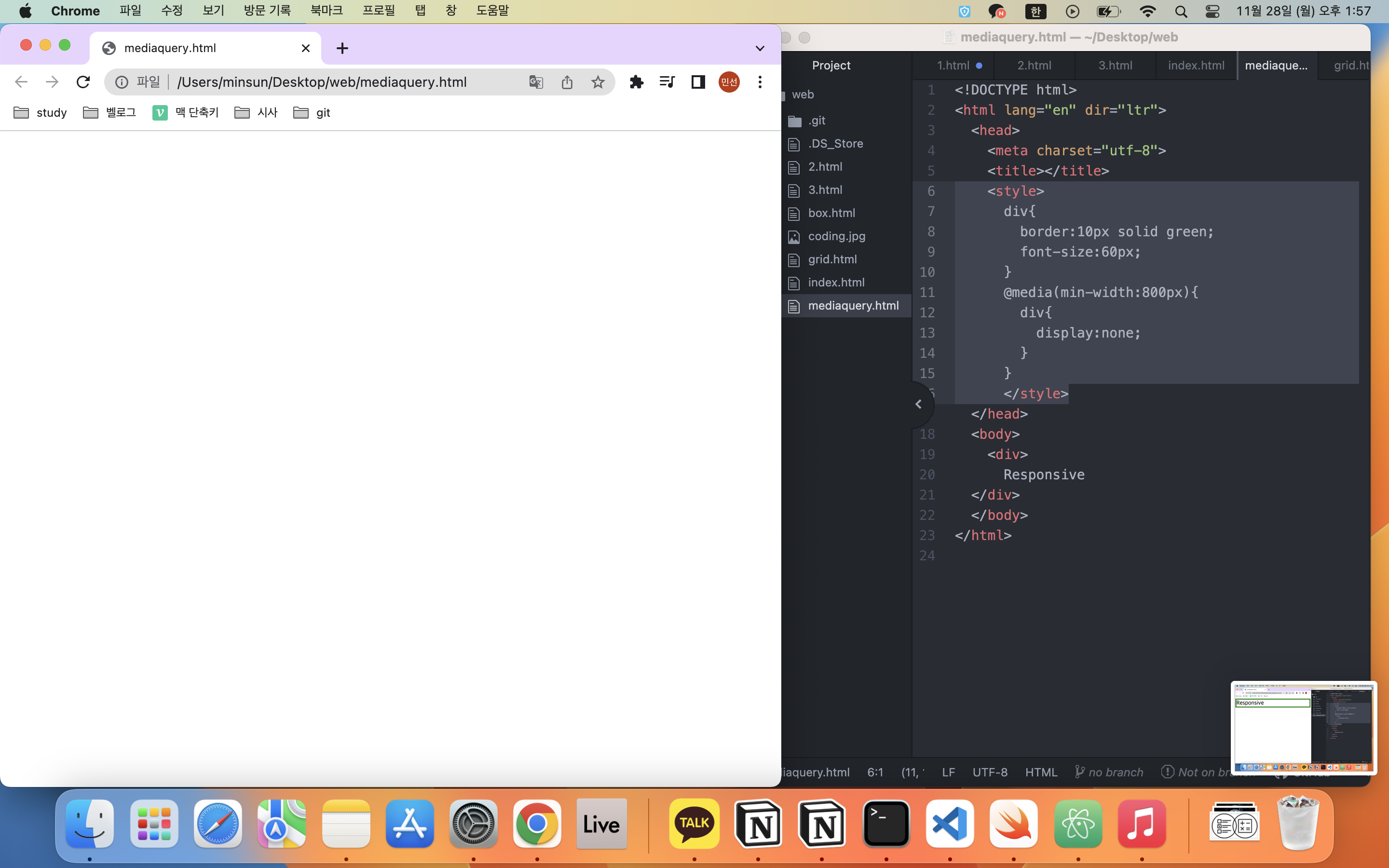Image resolution: width=1389 pixels, height=868 pixels.
Task: Open Swift Playgrounds from the dock
Action: click(1014, 824)
